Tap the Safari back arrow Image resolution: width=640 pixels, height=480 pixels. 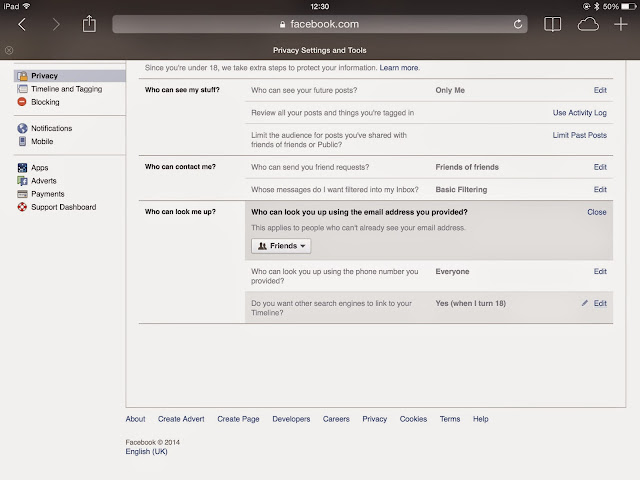[x=22, y=24]
